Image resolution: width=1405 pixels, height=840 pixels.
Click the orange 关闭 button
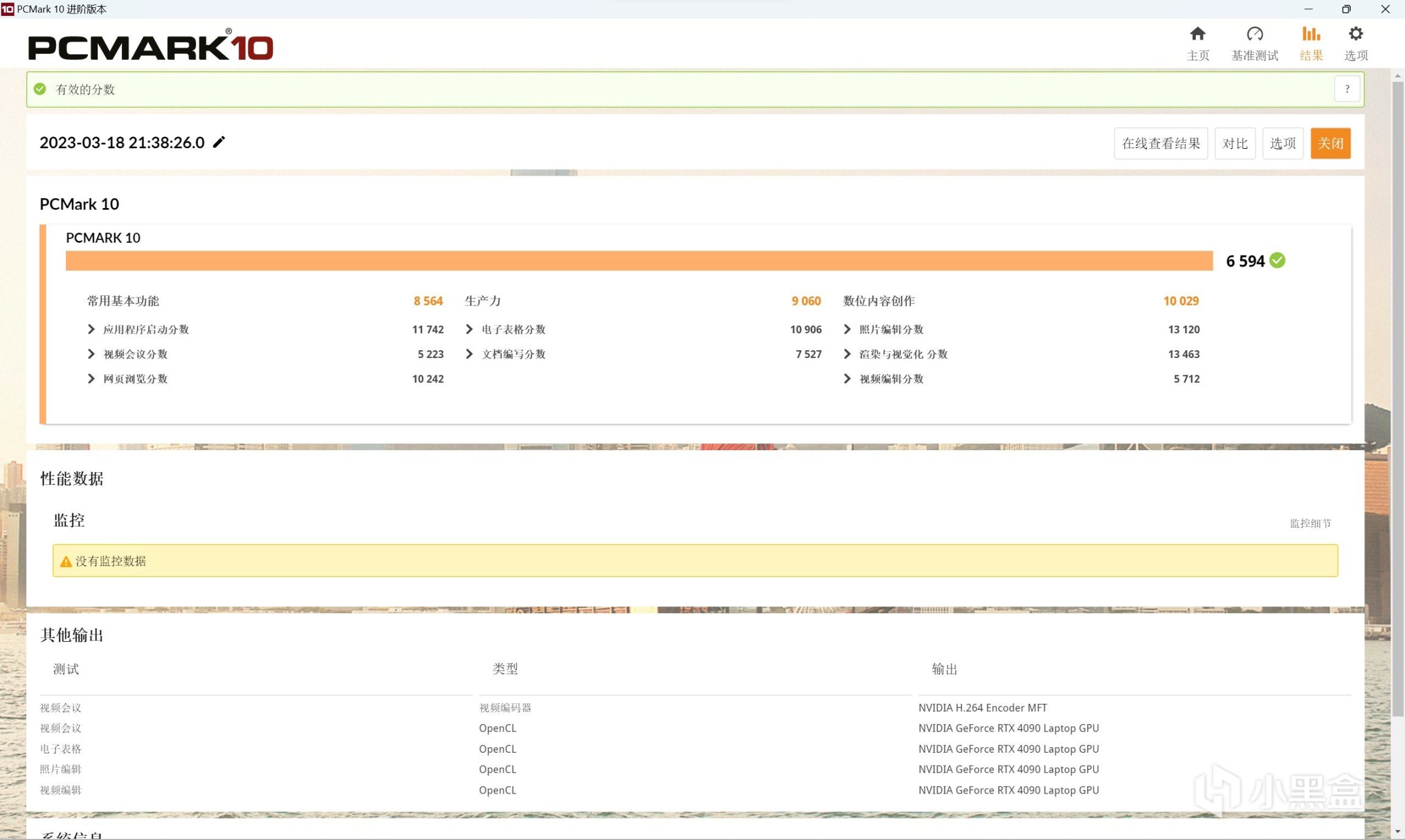pos(1330,143)
